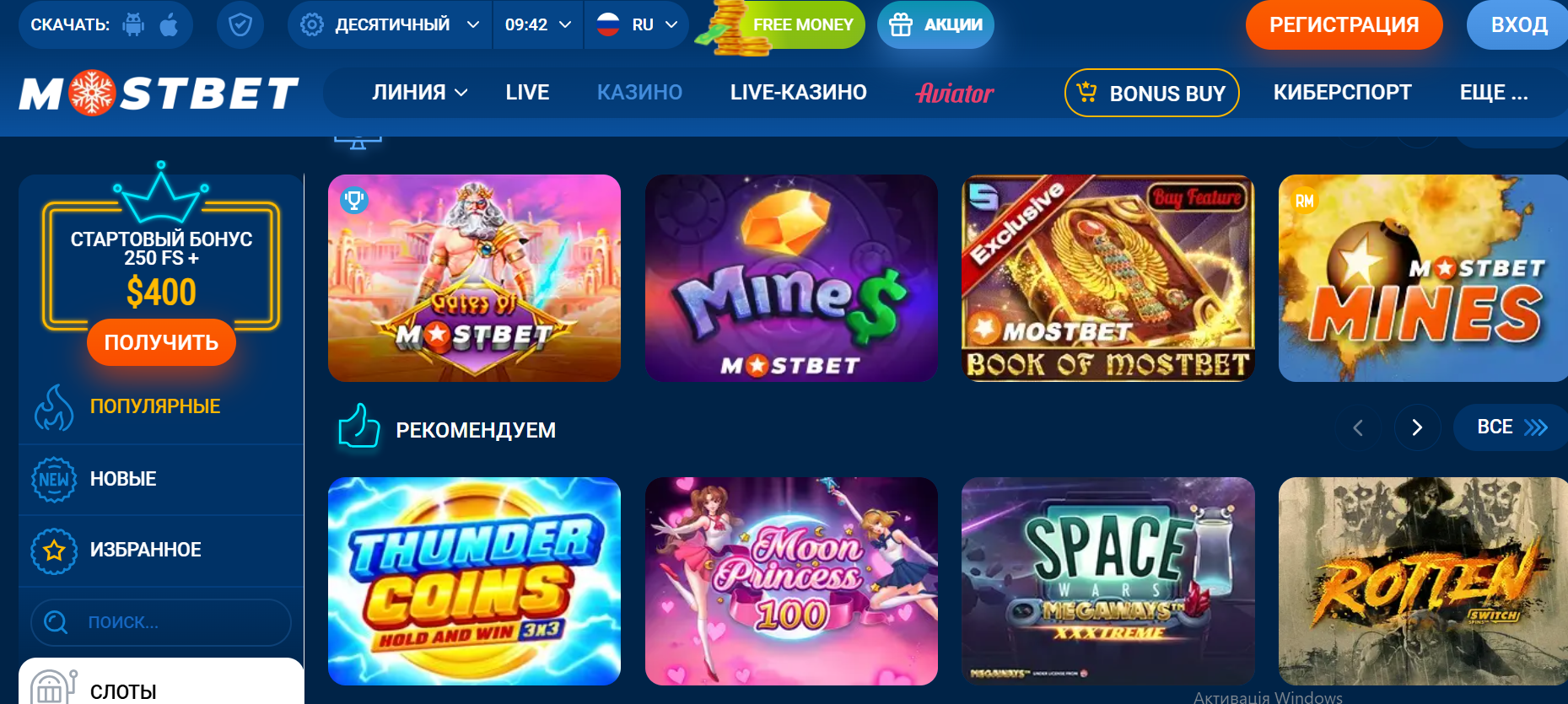Click the Apple iOS download icon
This screenshot has width=1568, height=704.
[x=169, y=24]
